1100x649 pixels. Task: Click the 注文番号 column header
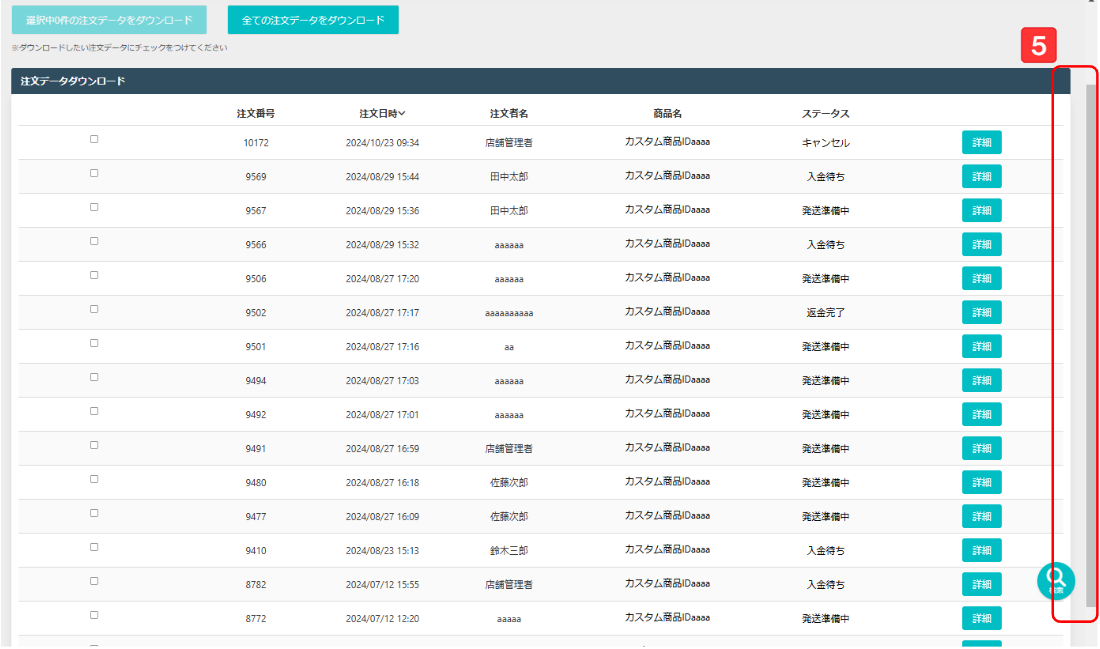[255, 113]
